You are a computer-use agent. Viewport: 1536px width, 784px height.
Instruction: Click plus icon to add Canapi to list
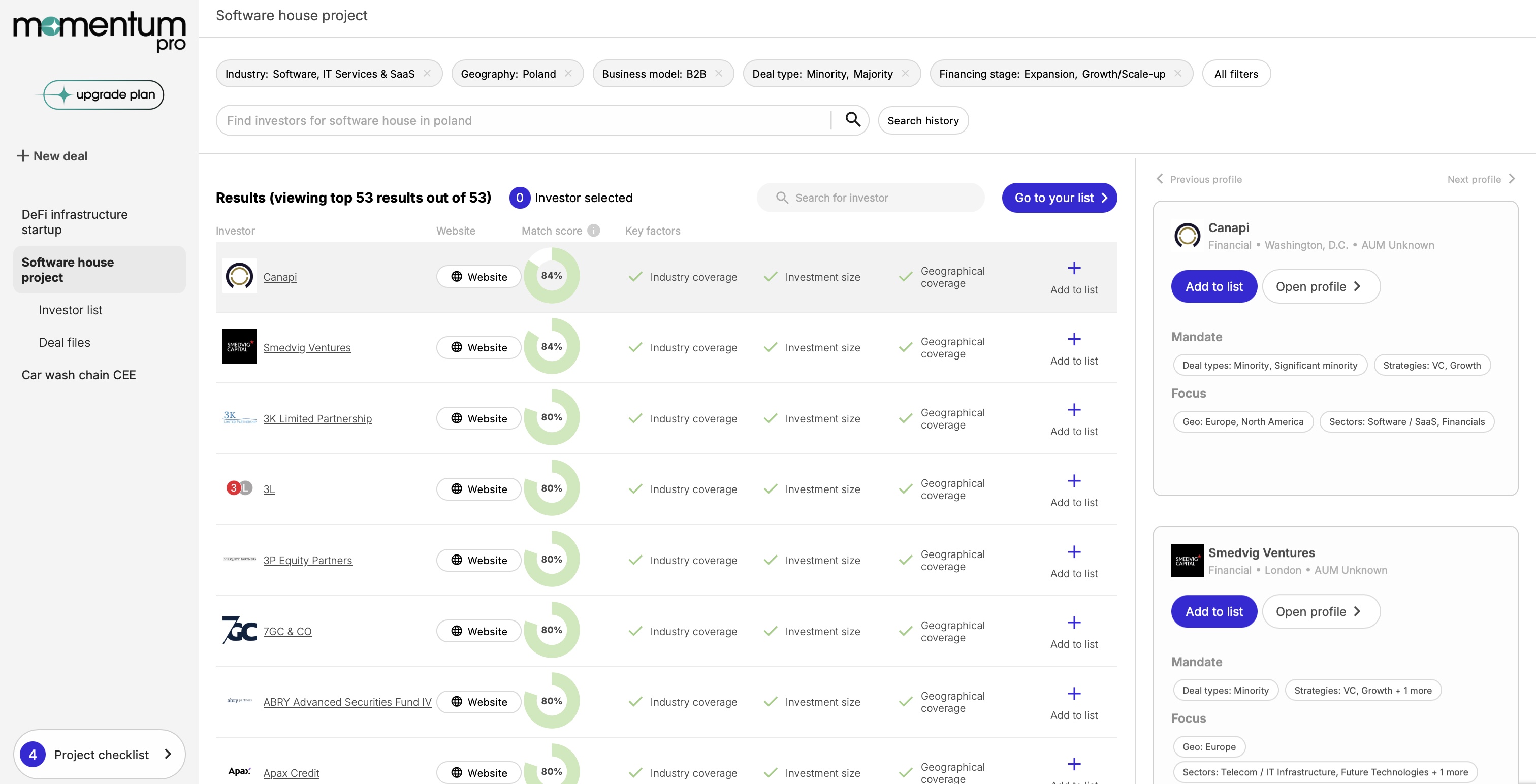(1074, 269)
